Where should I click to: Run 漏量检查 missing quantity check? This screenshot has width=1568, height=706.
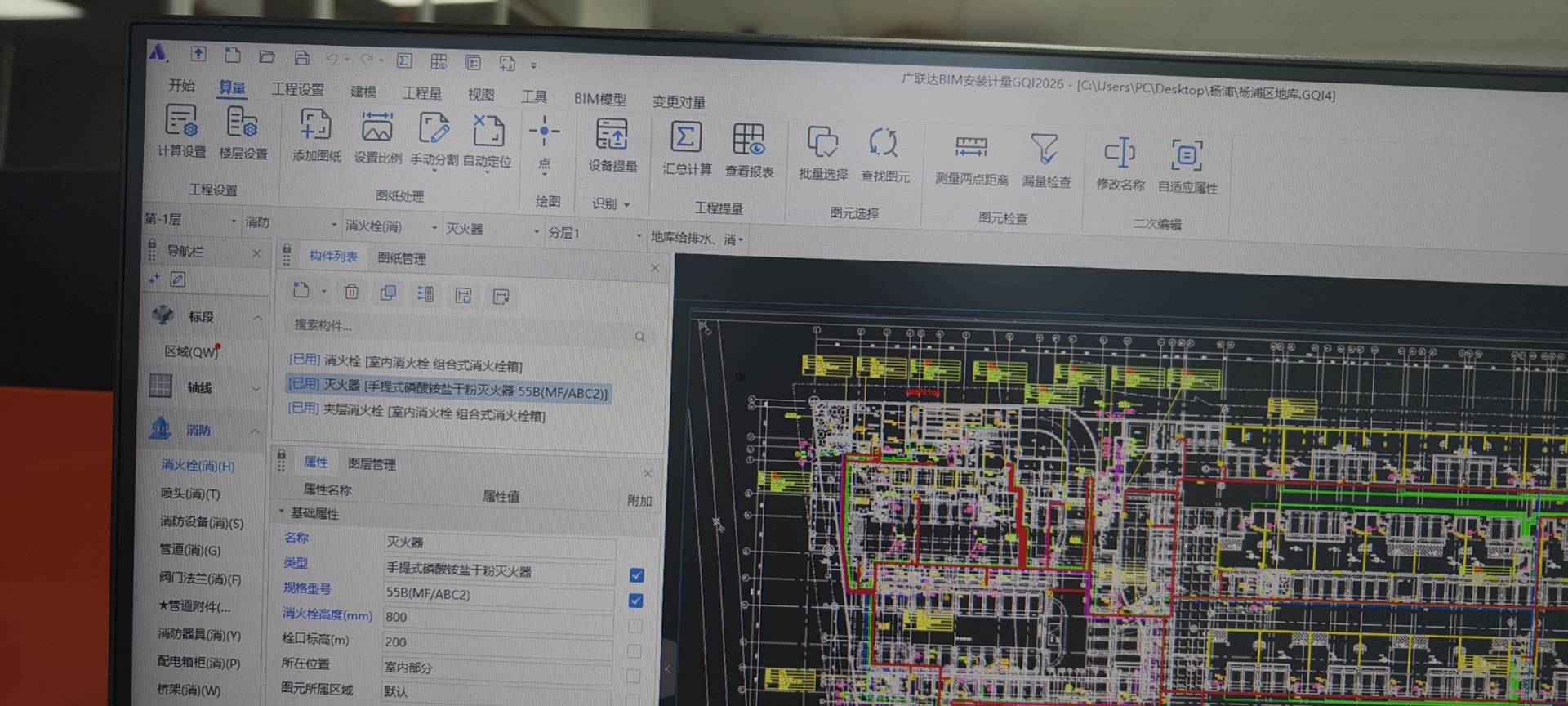(1045, 162)
